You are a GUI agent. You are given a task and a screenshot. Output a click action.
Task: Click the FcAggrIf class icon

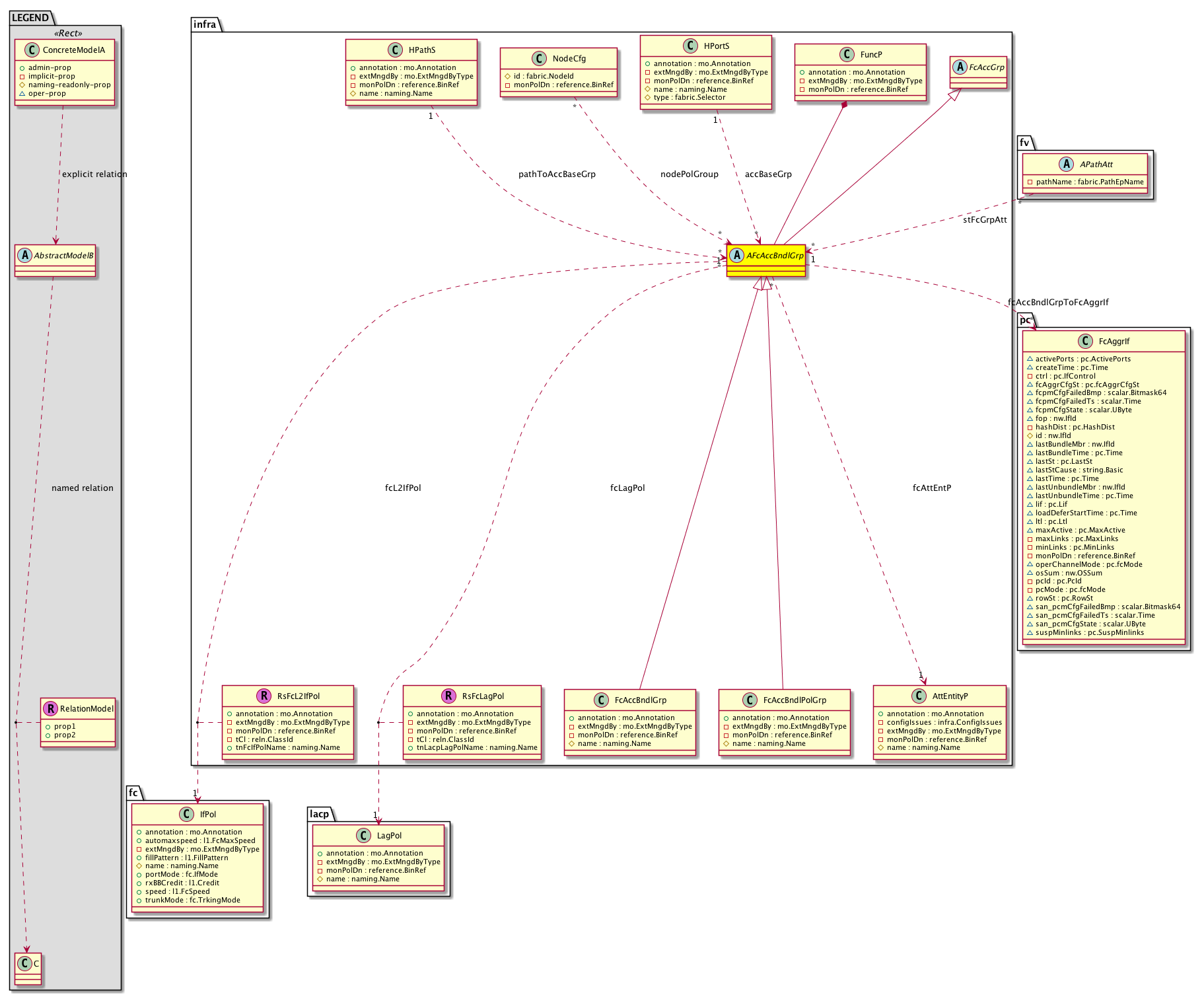pyautogui.click(x=1085, y=341)
